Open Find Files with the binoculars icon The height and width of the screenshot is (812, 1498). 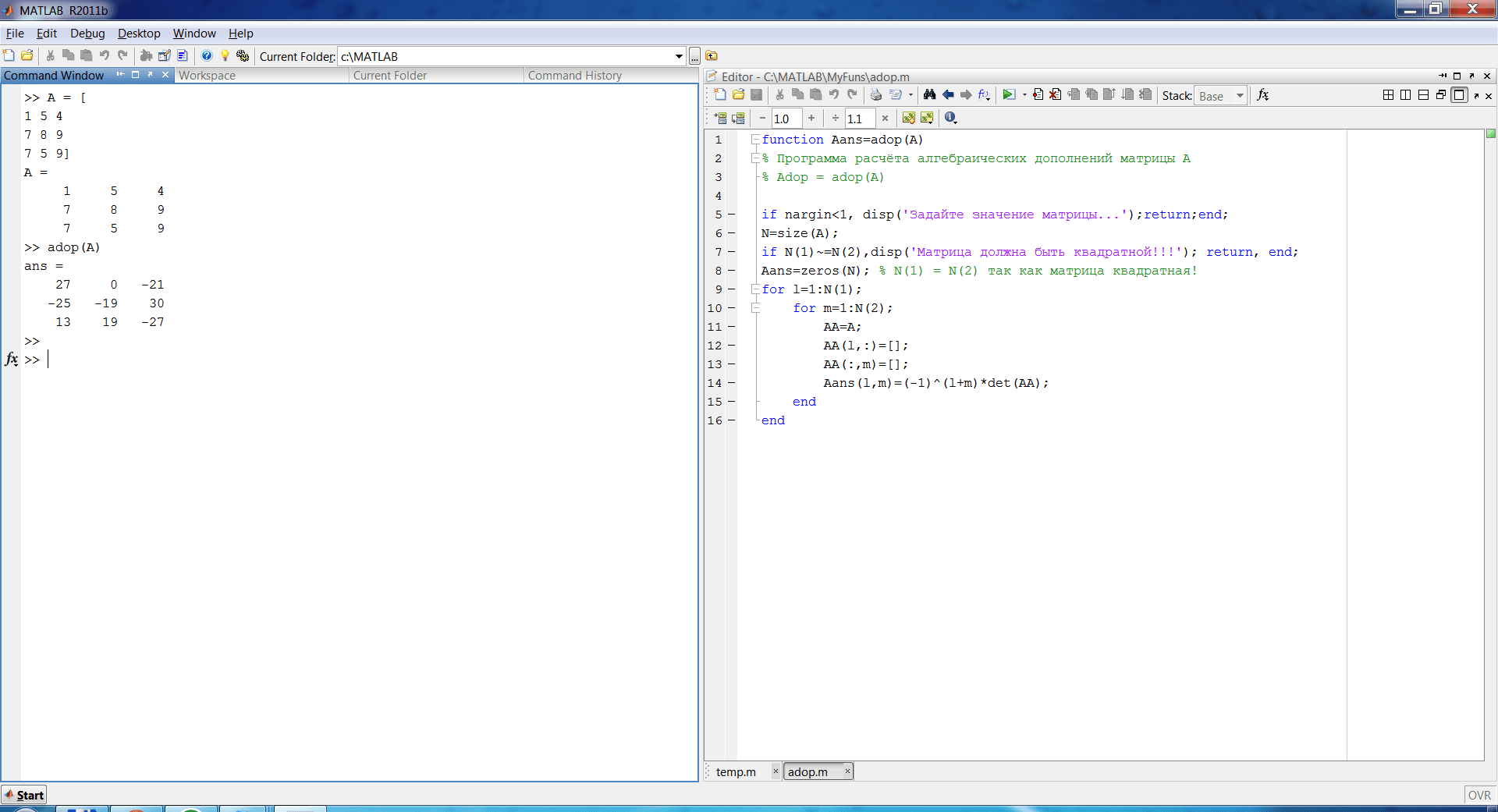tap(930, 94)
